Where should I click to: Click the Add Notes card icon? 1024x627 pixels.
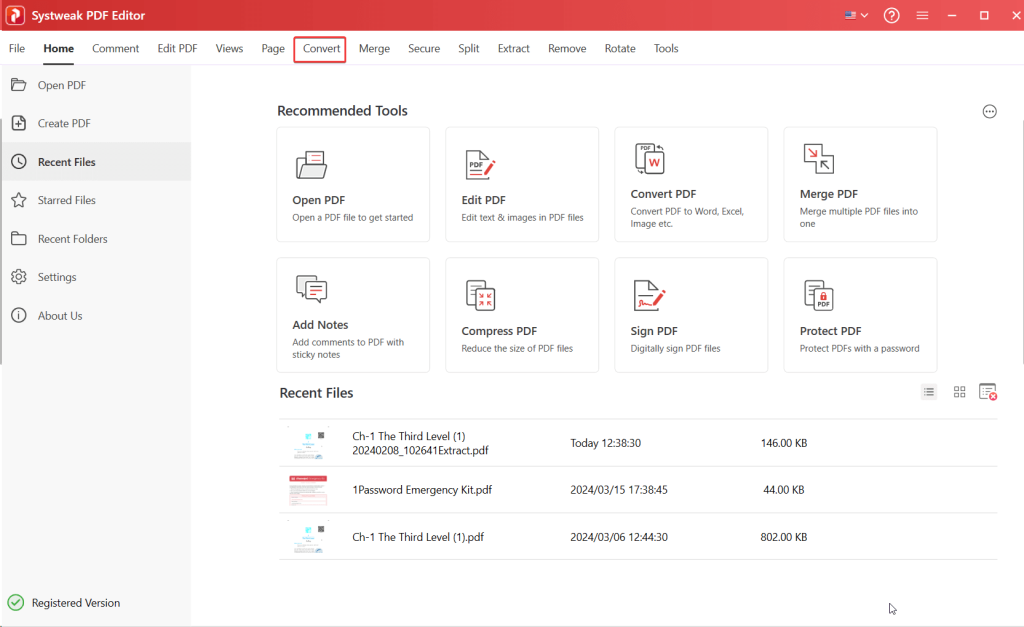[x=312, y=289]
